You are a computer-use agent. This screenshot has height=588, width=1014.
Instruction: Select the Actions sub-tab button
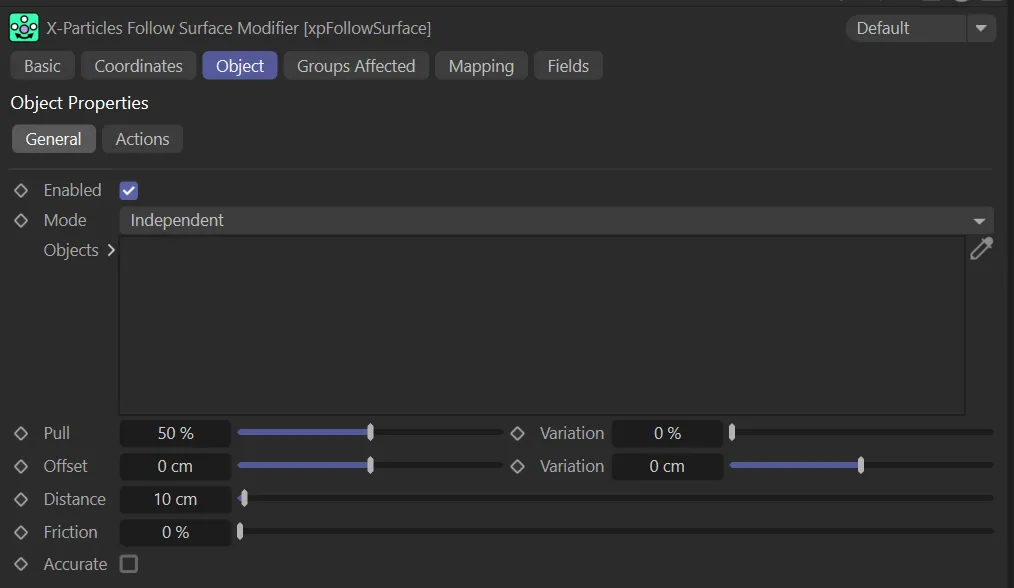pyautogui.click(x=142, y=139)
